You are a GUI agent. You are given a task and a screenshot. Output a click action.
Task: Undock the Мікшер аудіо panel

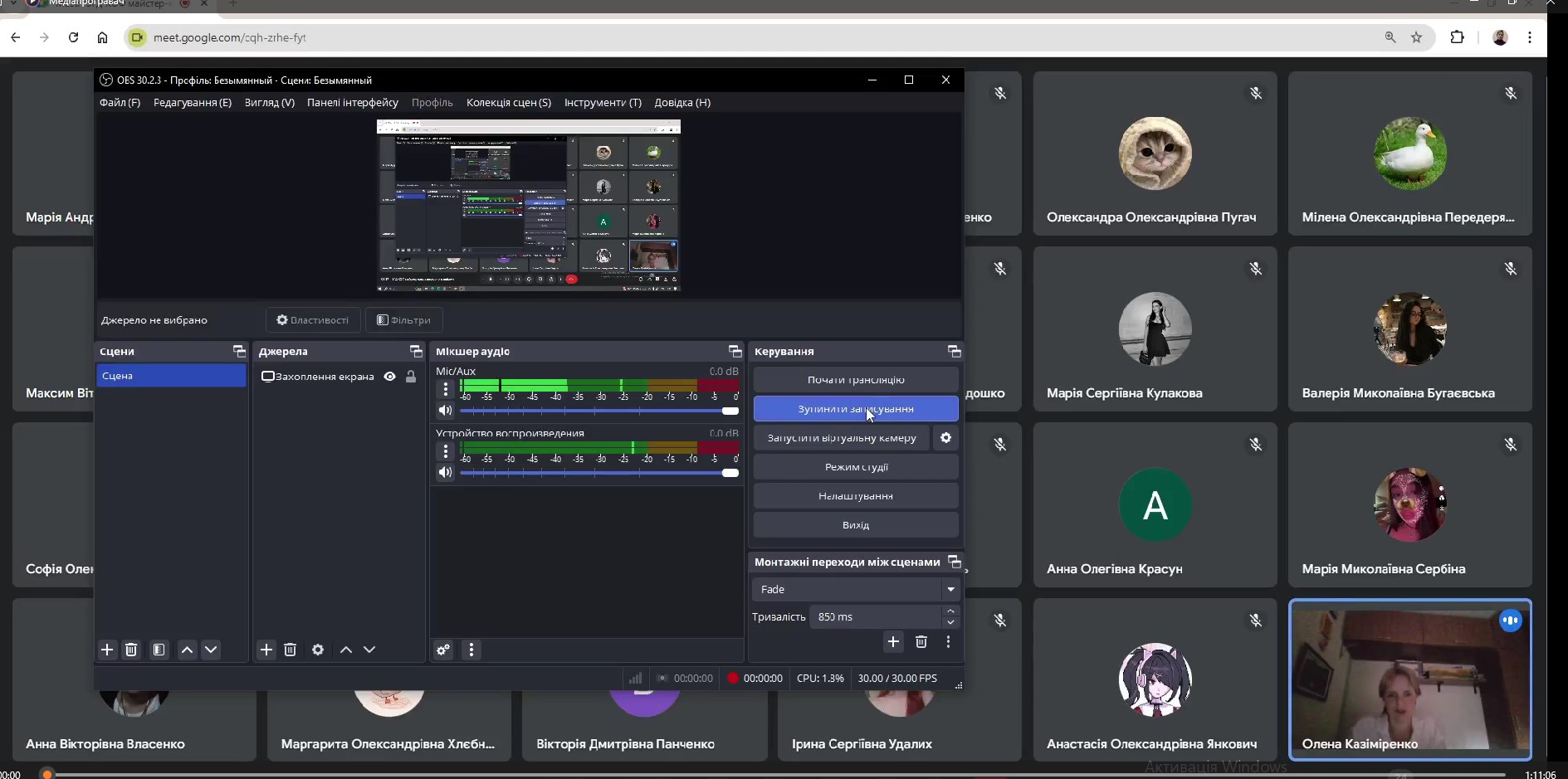[x=735, y=352]
